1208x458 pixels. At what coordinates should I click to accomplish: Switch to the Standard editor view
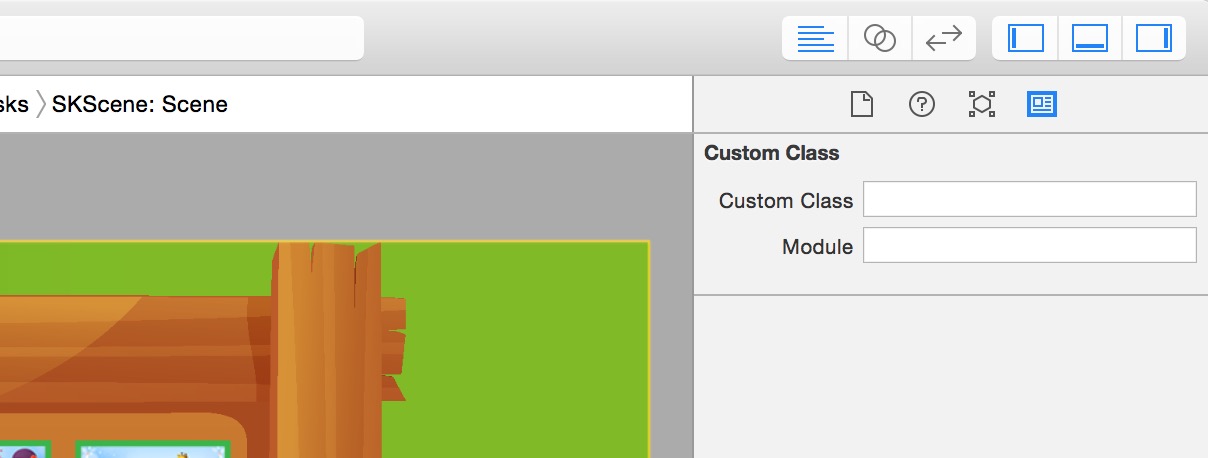point(815,38)
